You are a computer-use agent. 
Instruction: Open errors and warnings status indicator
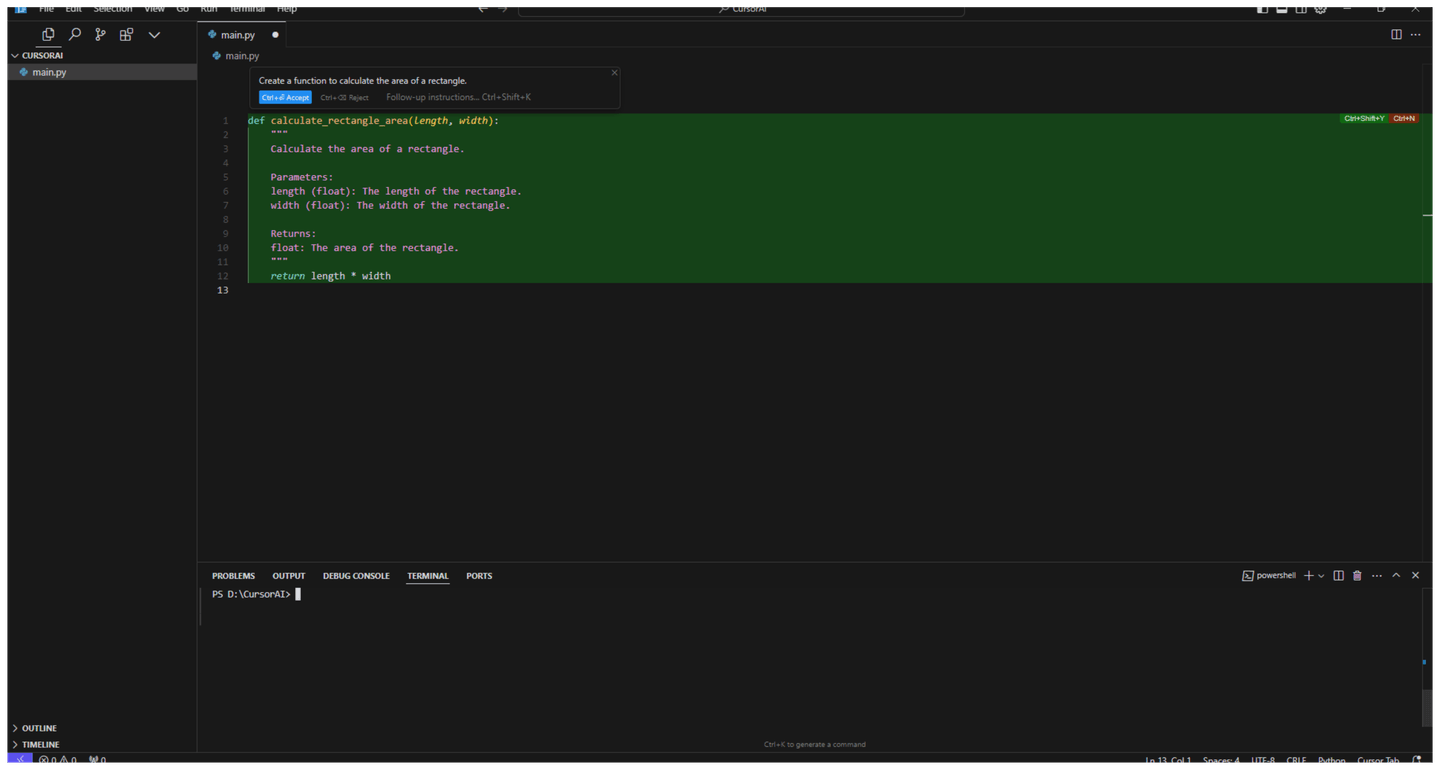pos(58,761)
